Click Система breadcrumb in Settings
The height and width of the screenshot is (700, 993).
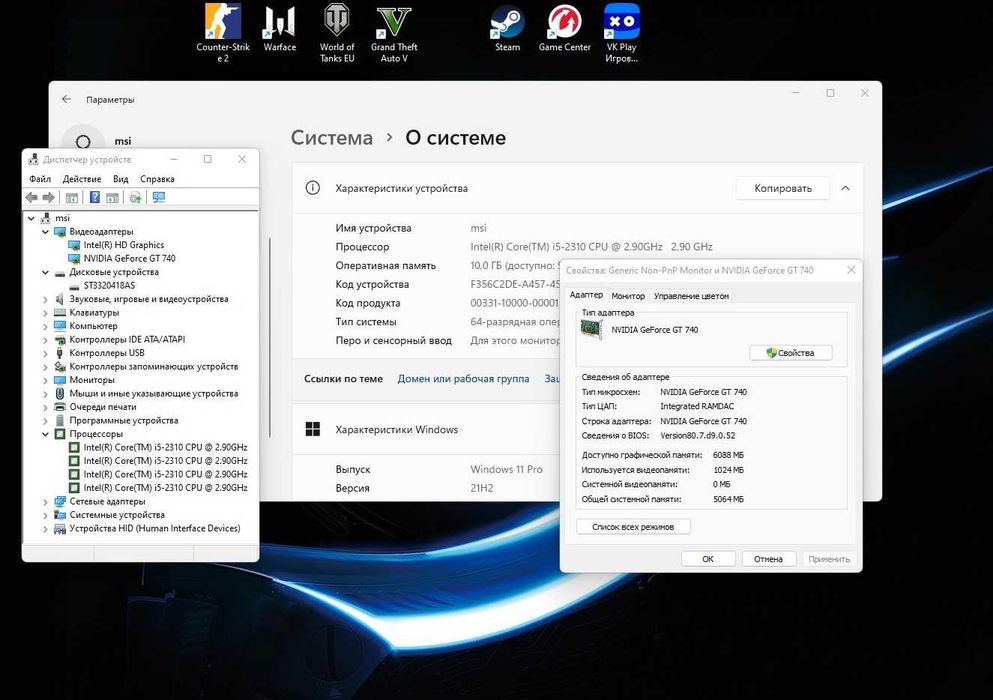tap(332, 137)
